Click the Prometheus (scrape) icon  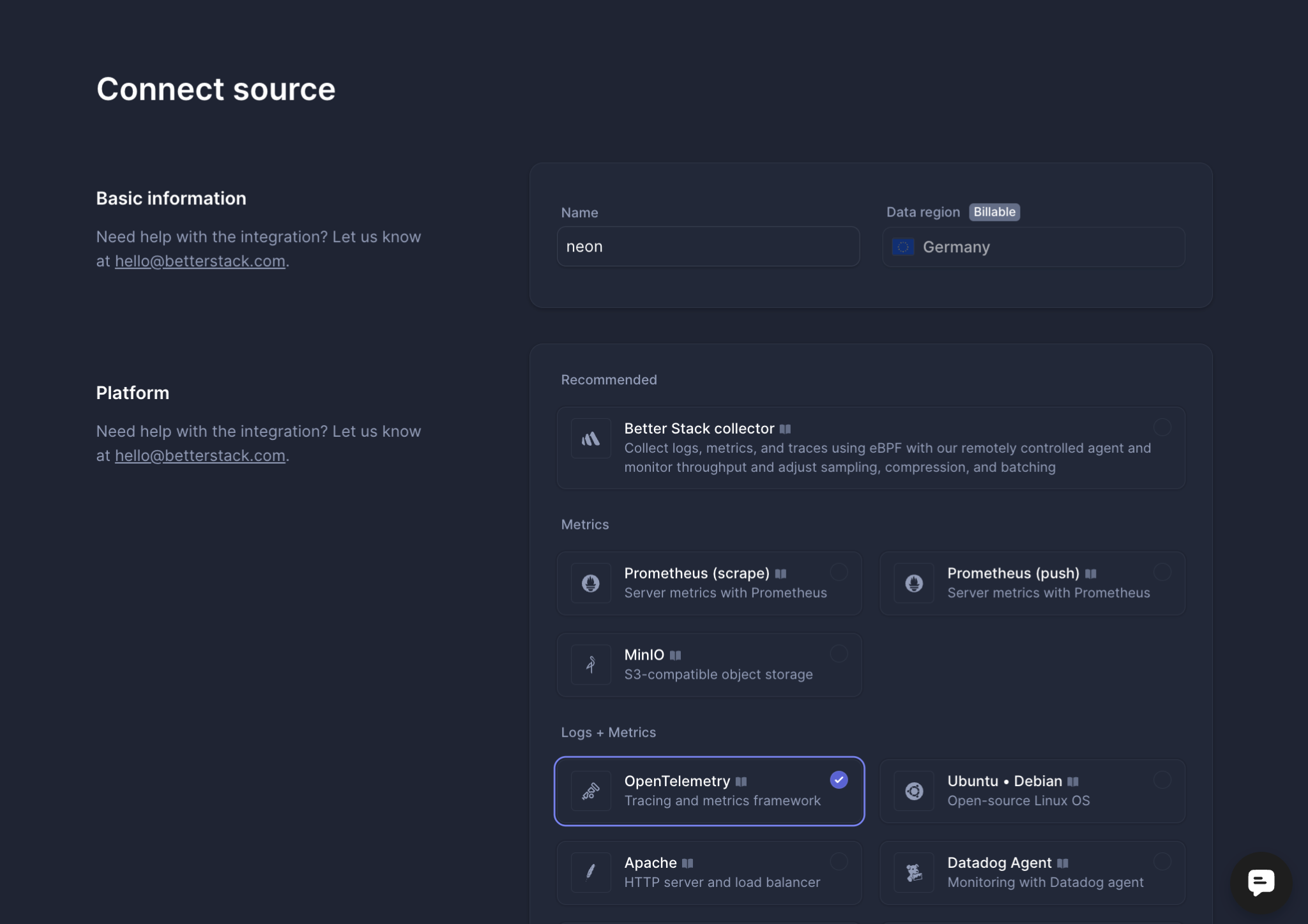point(589,583)
